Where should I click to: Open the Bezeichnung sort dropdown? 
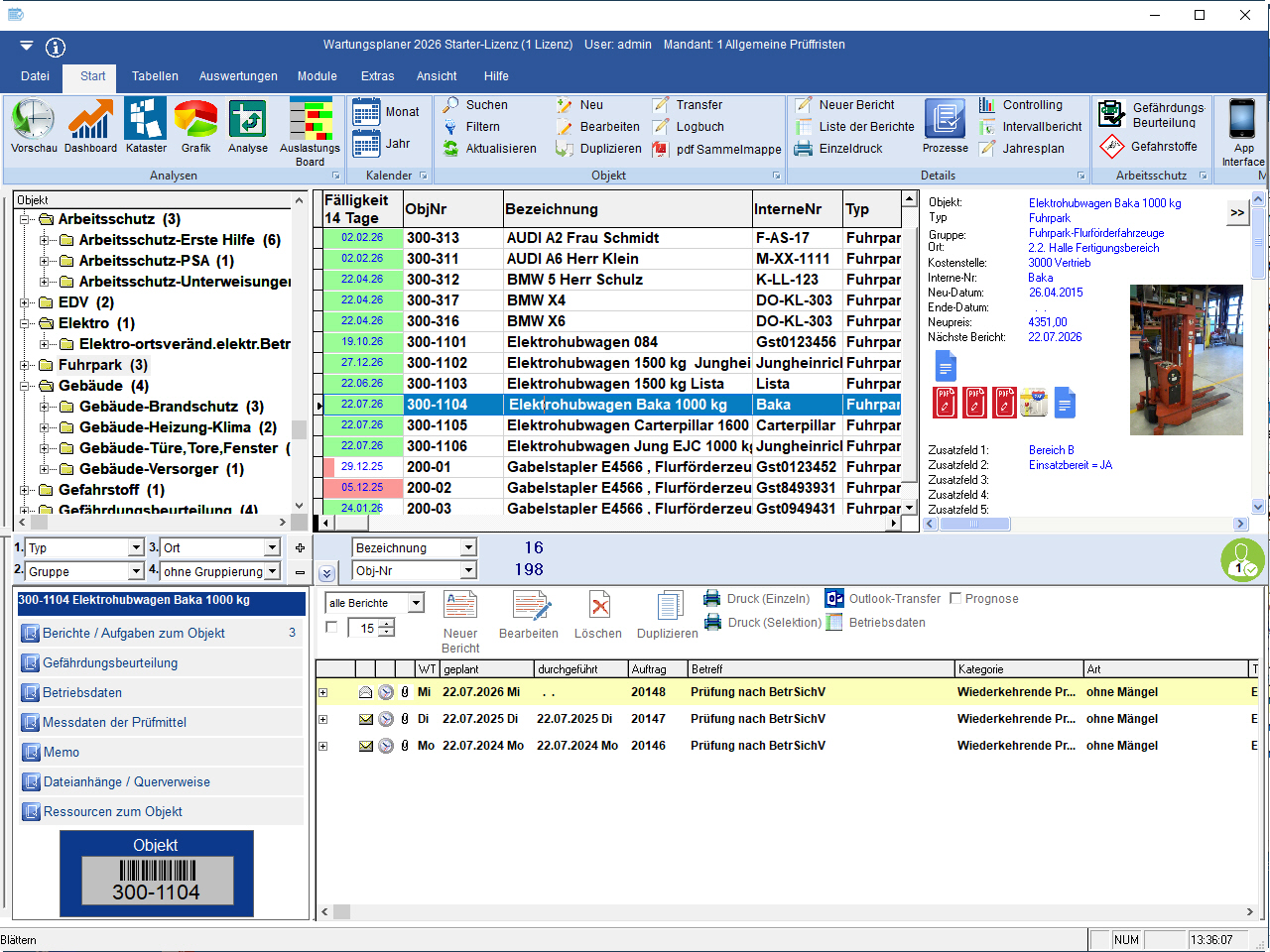468,548
